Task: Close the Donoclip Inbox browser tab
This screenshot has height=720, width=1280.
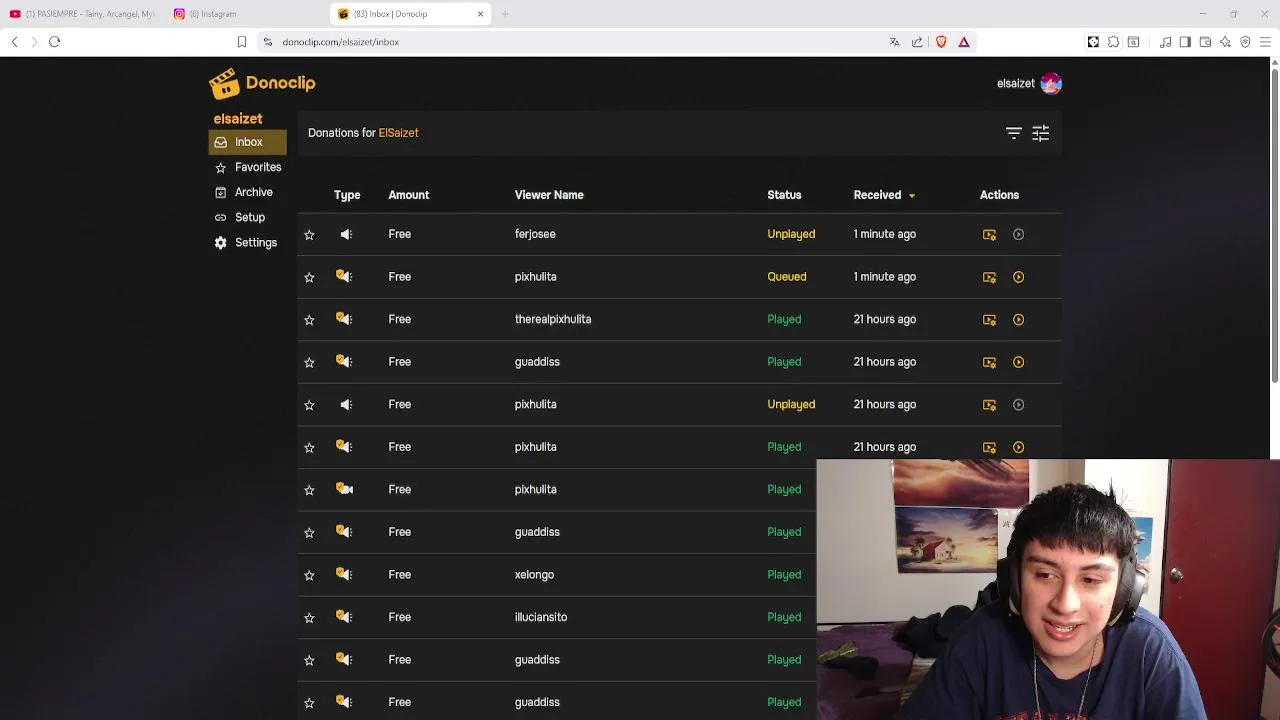Action: tap(480, 14)
